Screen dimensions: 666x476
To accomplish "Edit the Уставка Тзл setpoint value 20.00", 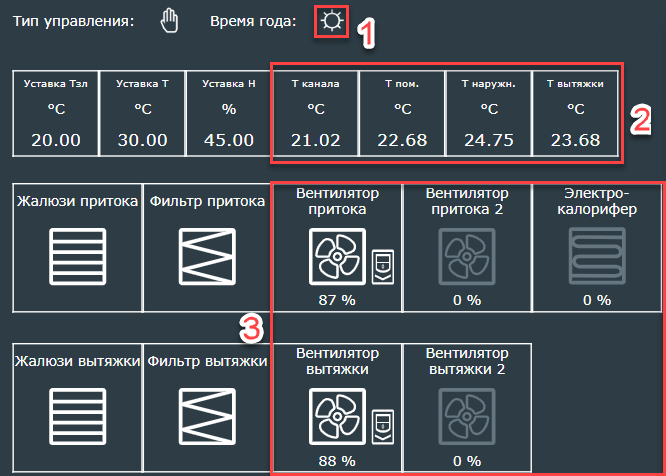I will point(56,139).
